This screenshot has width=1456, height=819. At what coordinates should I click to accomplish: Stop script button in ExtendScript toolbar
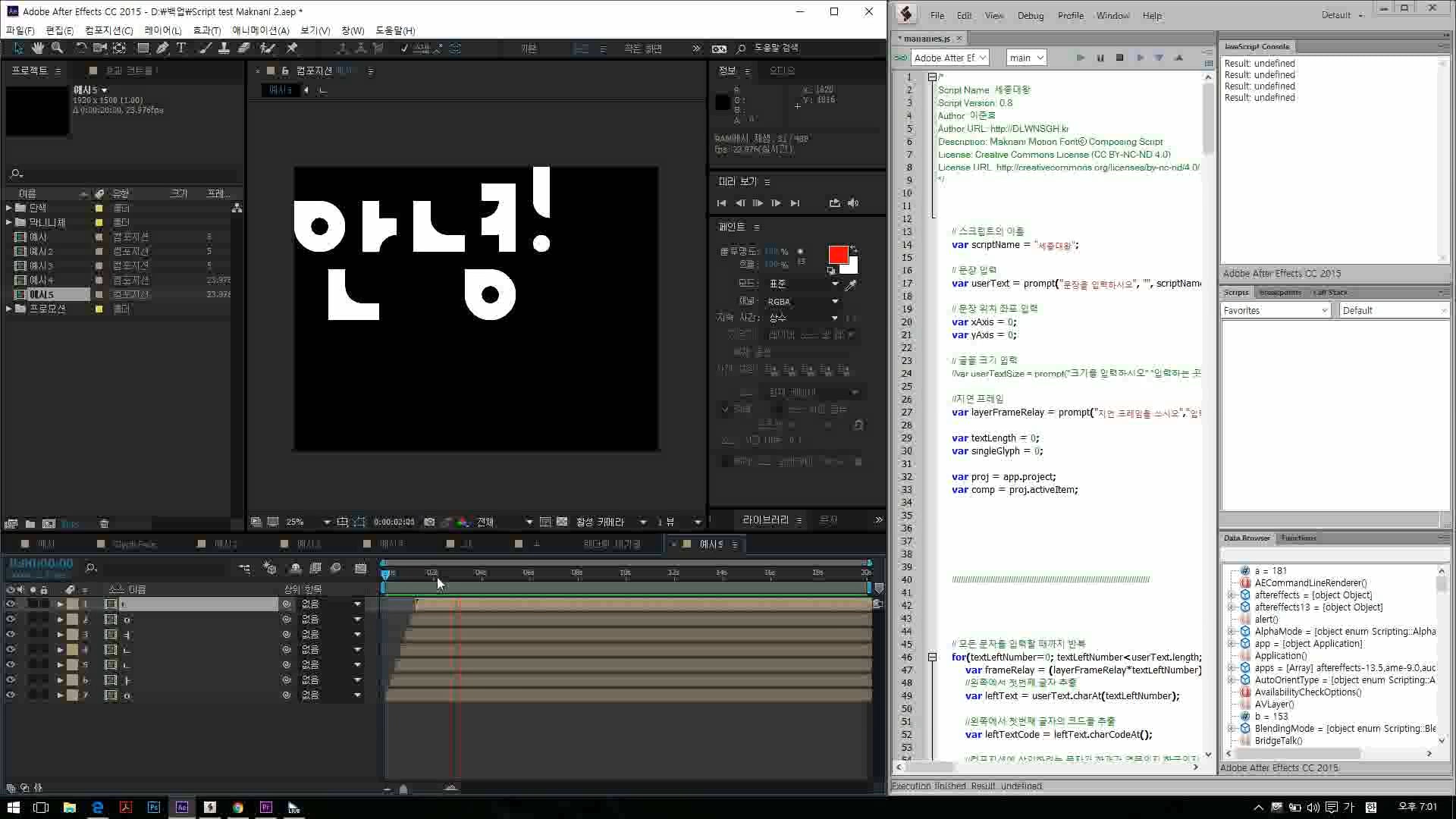(1119, 58)
